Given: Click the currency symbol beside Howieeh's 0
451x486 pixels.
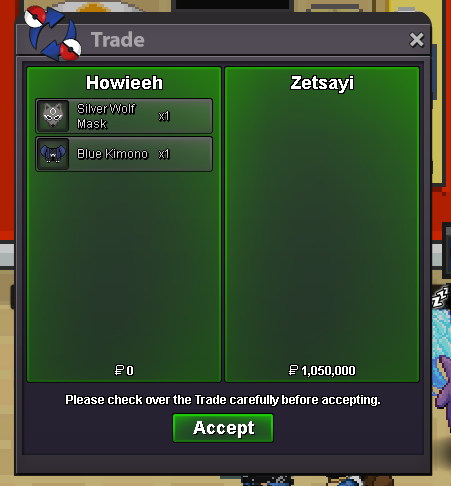Looking at the screenshot, I should [x=119, y=370].
